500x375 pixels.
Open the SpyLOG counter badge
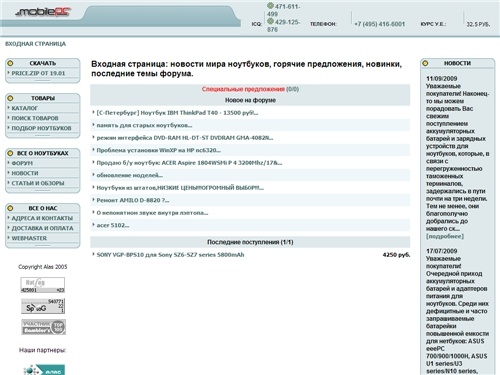tap(43, 306)
